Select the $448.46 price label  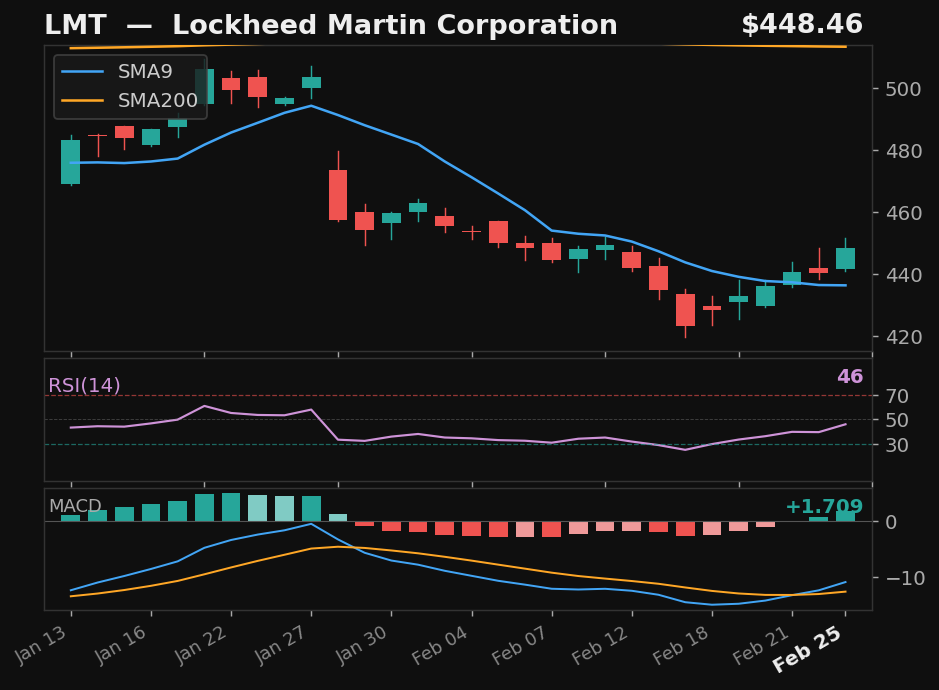[x=802, y=25]
